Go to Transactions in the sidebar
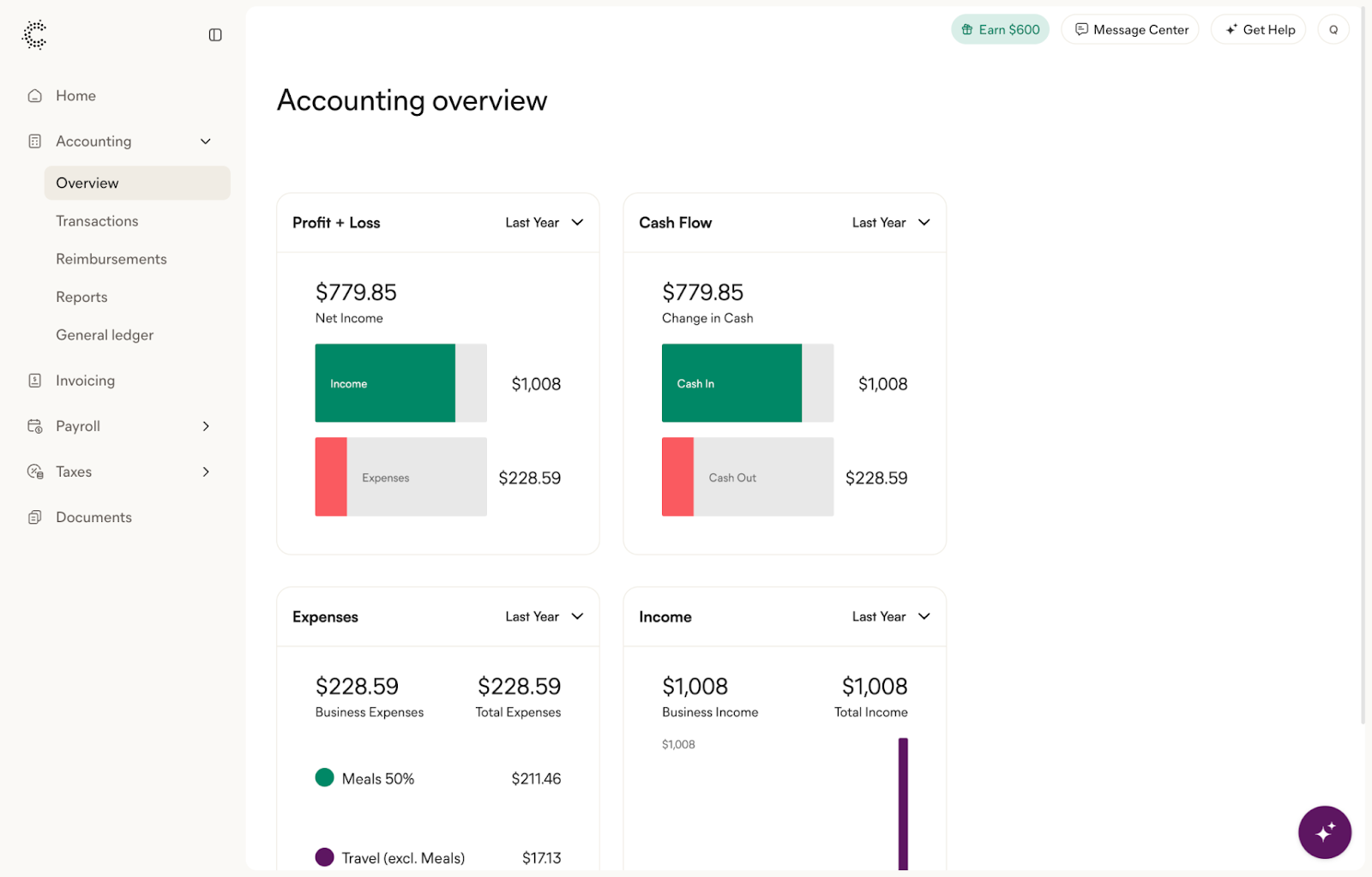The image size is (1372, 877). tap(97, 221)
